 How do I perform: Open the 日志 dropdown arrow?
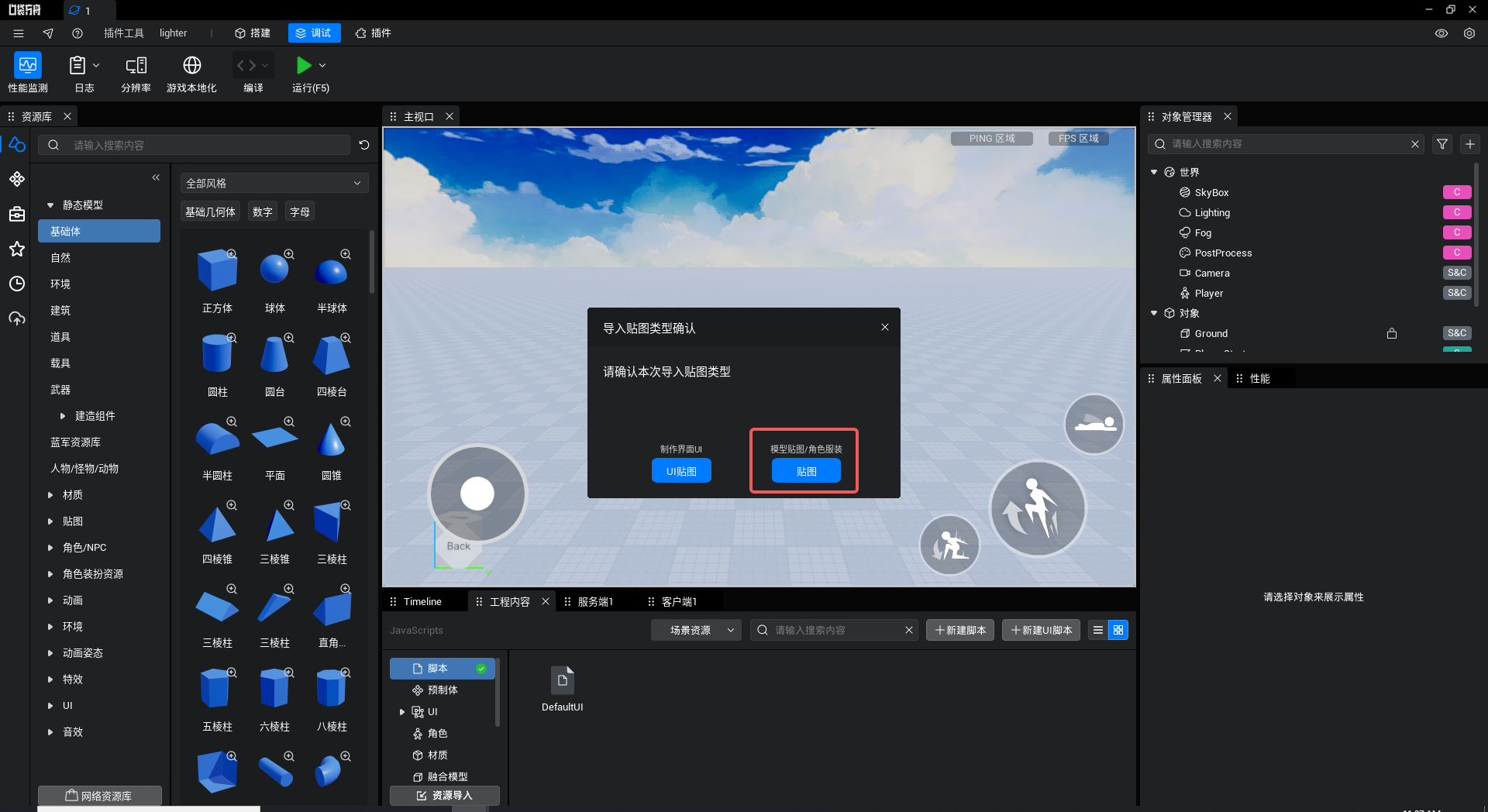pyautogui.click(x=96, y=66)
